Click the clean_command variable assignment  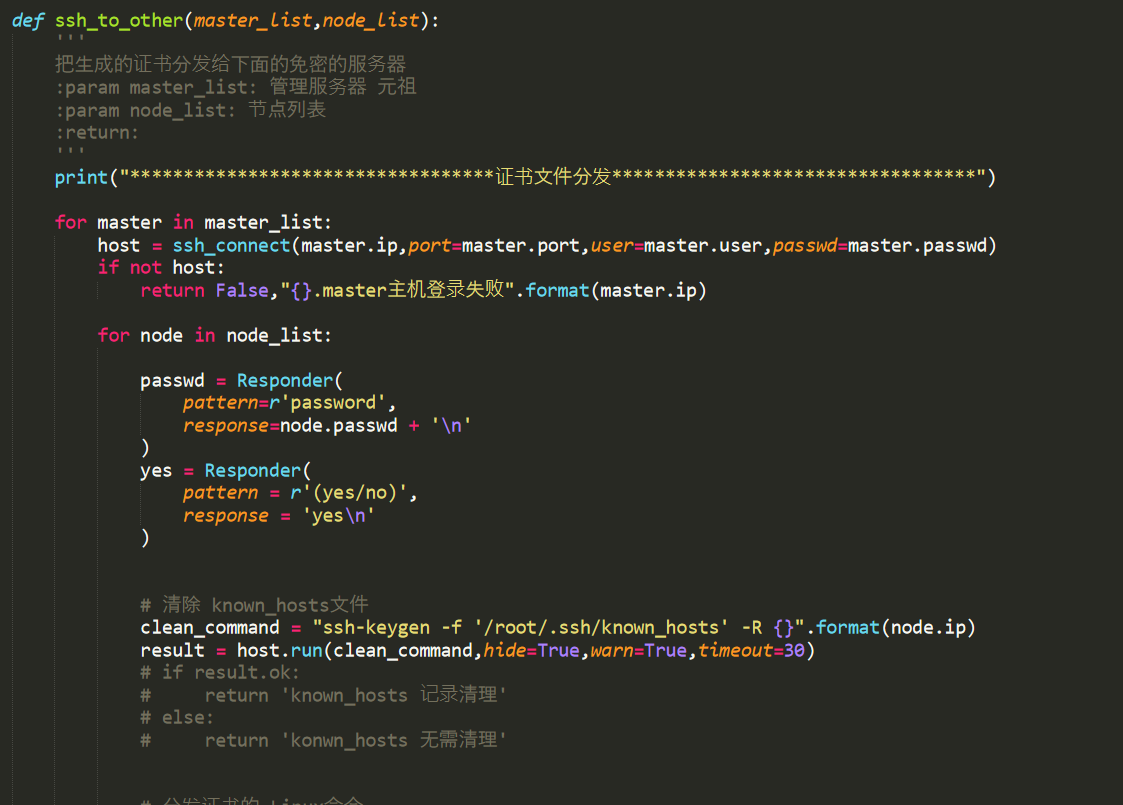point(210,627)
